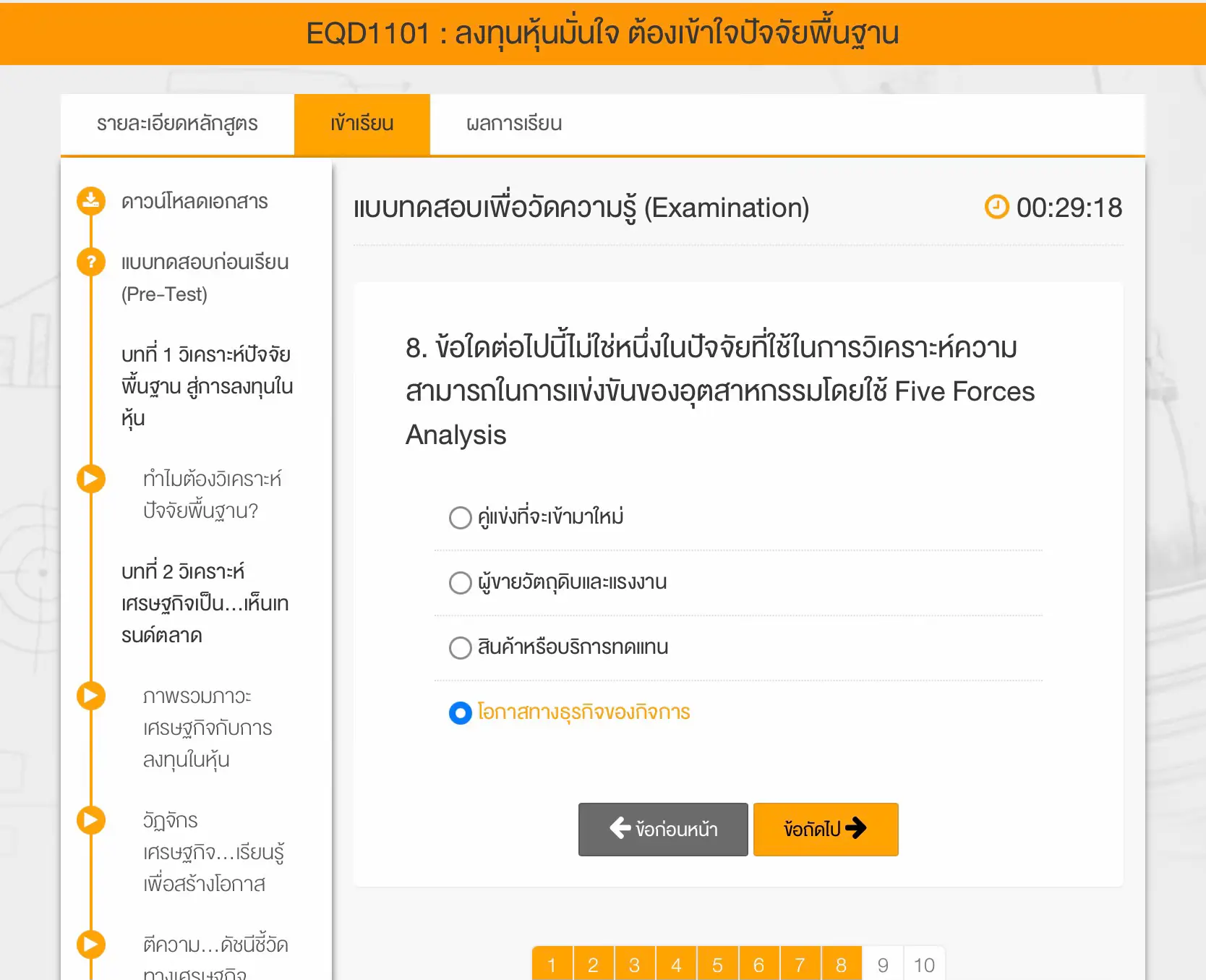
Task: Click the ข้อถัดไป button
Action: pyautogui.click(x=825, y=830)
